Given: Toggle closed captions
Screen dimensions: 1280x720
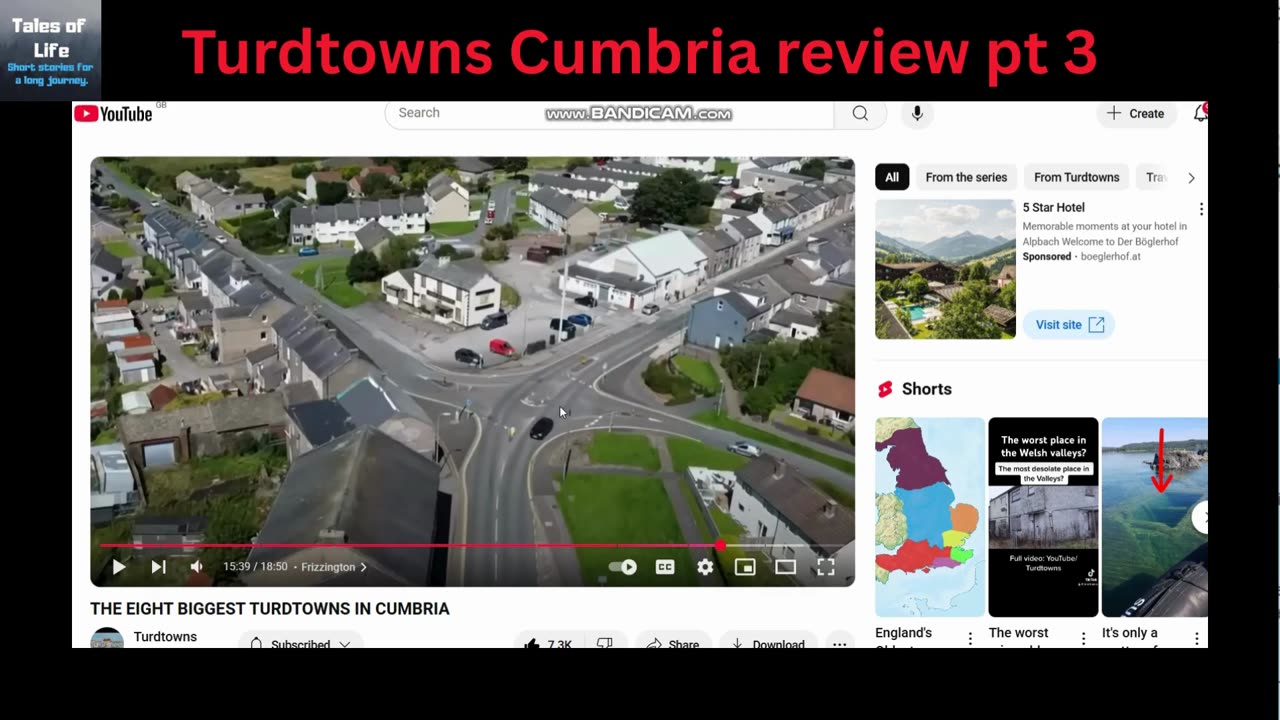Looking at the screenshot, I should coord(665,567).
